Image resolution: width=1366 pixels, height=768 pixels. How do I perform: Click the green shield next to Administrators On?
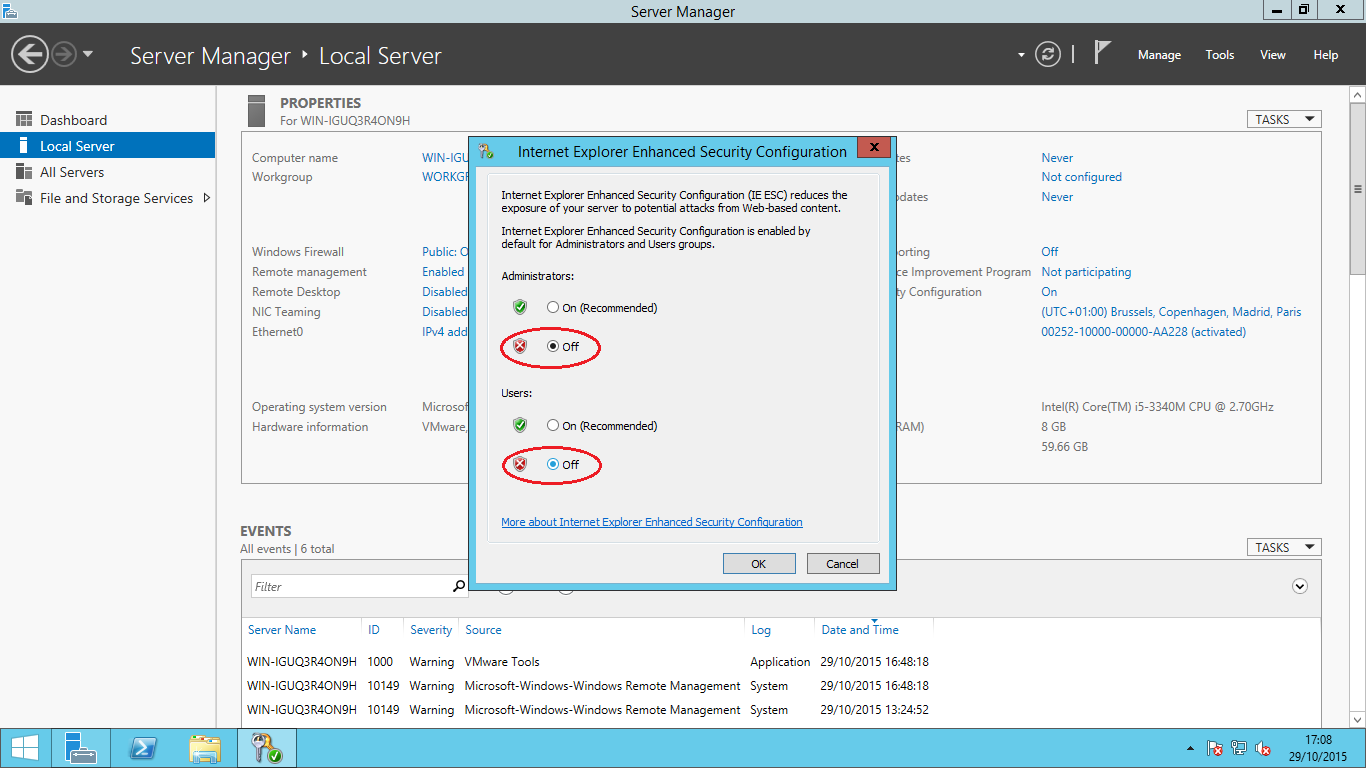click(520, 307)
